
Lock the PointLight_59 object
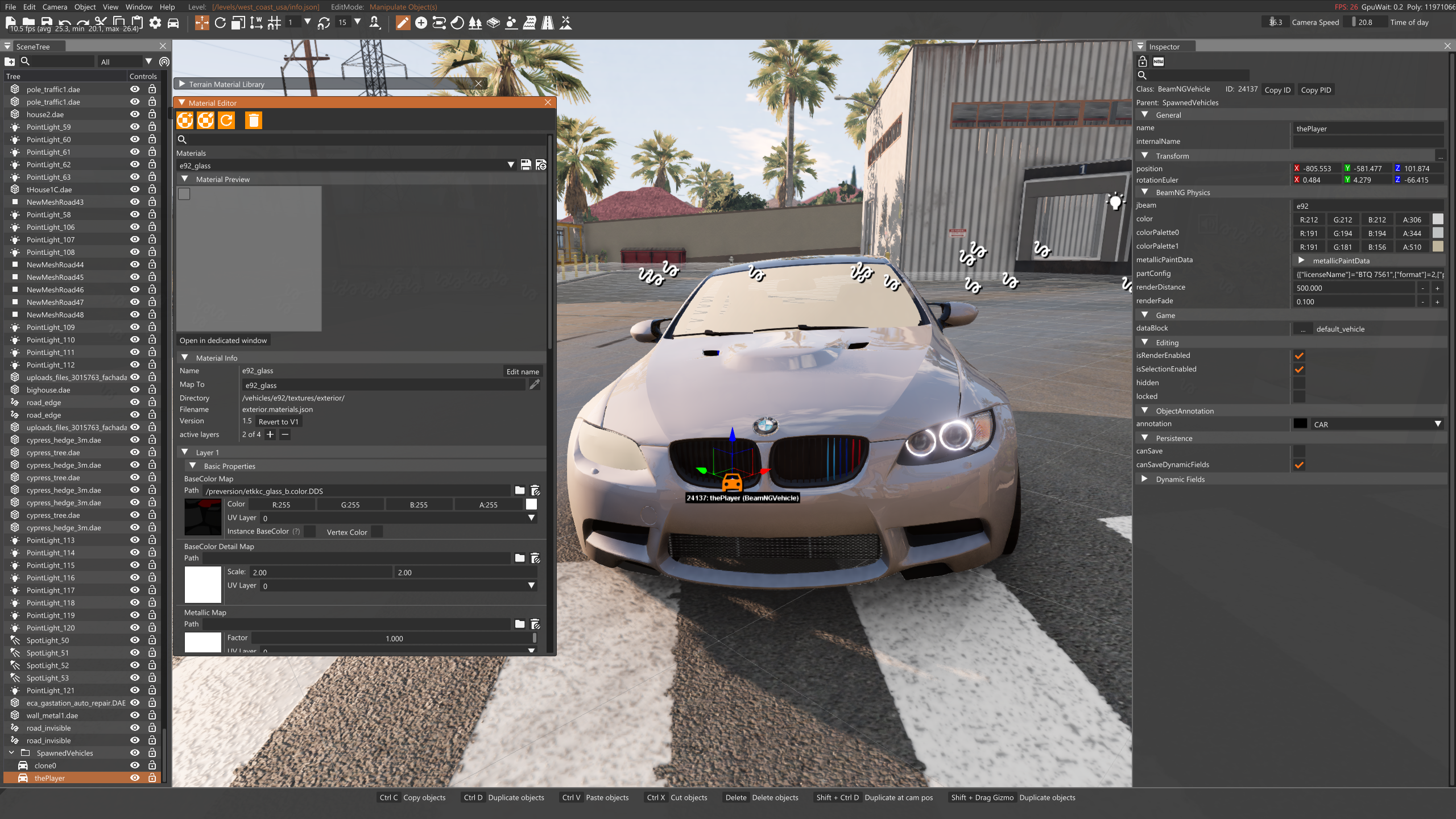click(x=152, y=127)
